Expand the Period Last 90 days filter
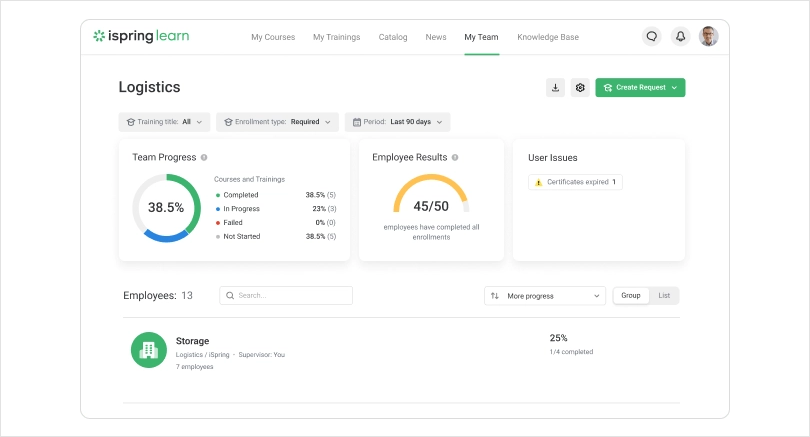810x437 pixels. tap(397, 122)
